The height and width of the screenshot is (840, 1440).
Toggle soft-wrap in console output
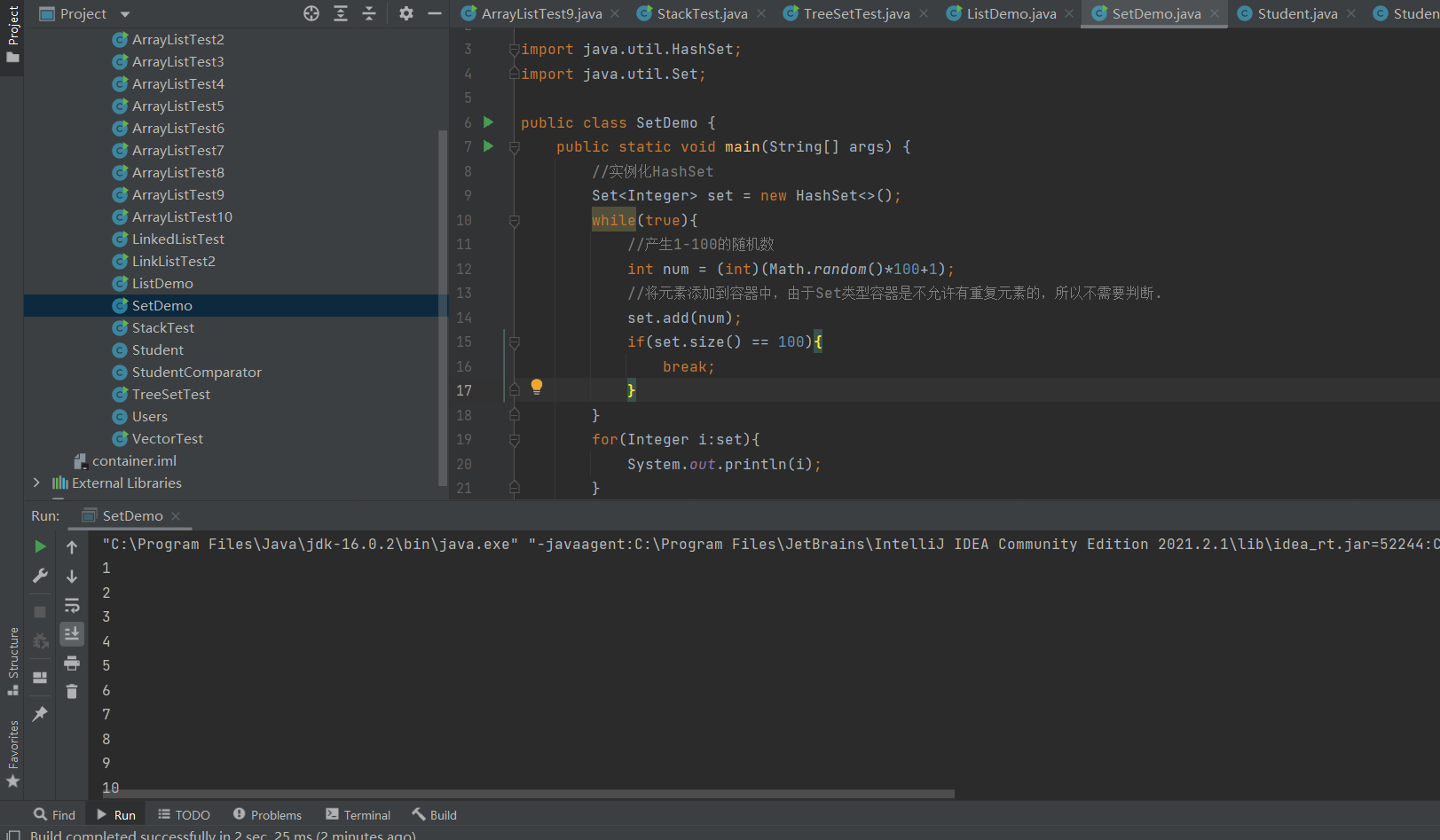click(72, 606)
